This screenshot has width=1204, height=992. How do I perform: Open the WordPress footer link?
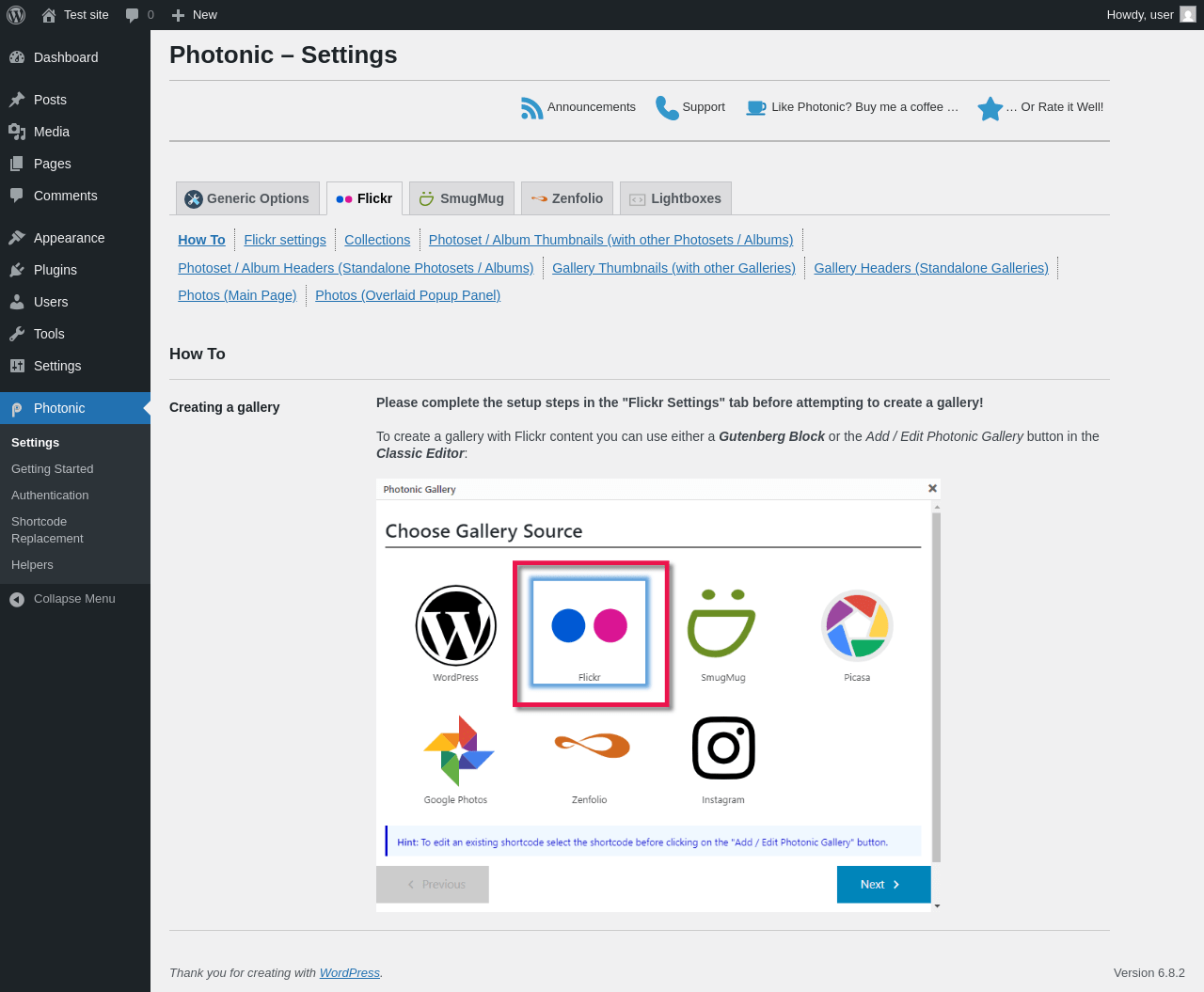[350, 973]
